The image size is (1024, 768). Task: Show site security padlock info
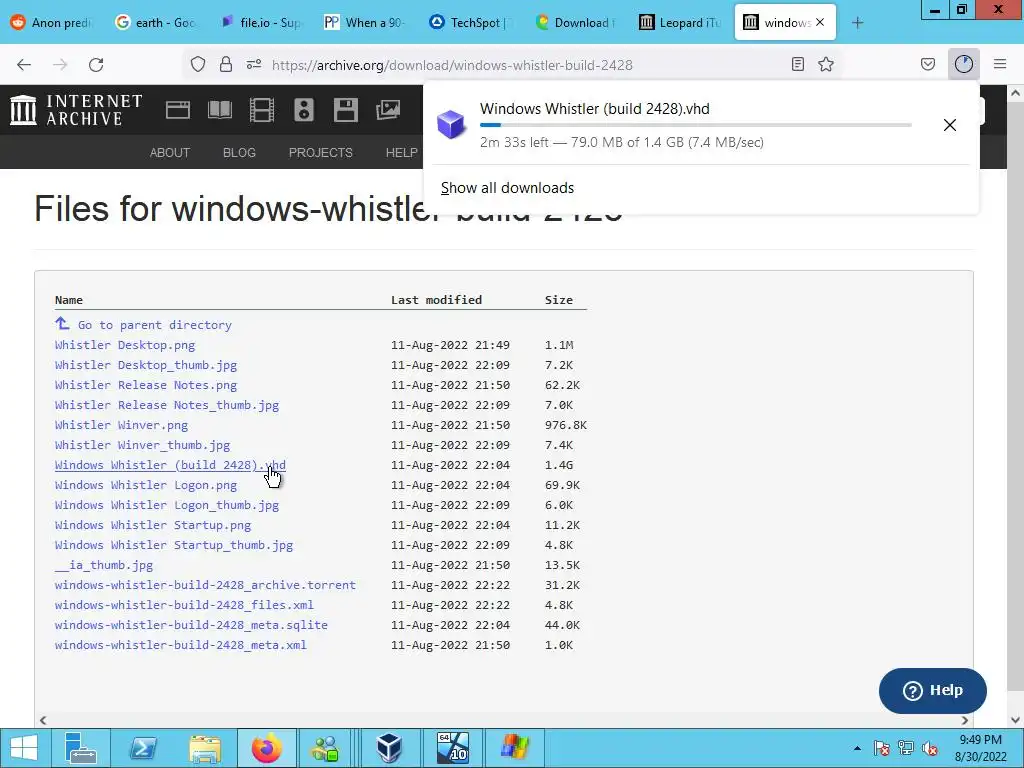pos(226,65)
